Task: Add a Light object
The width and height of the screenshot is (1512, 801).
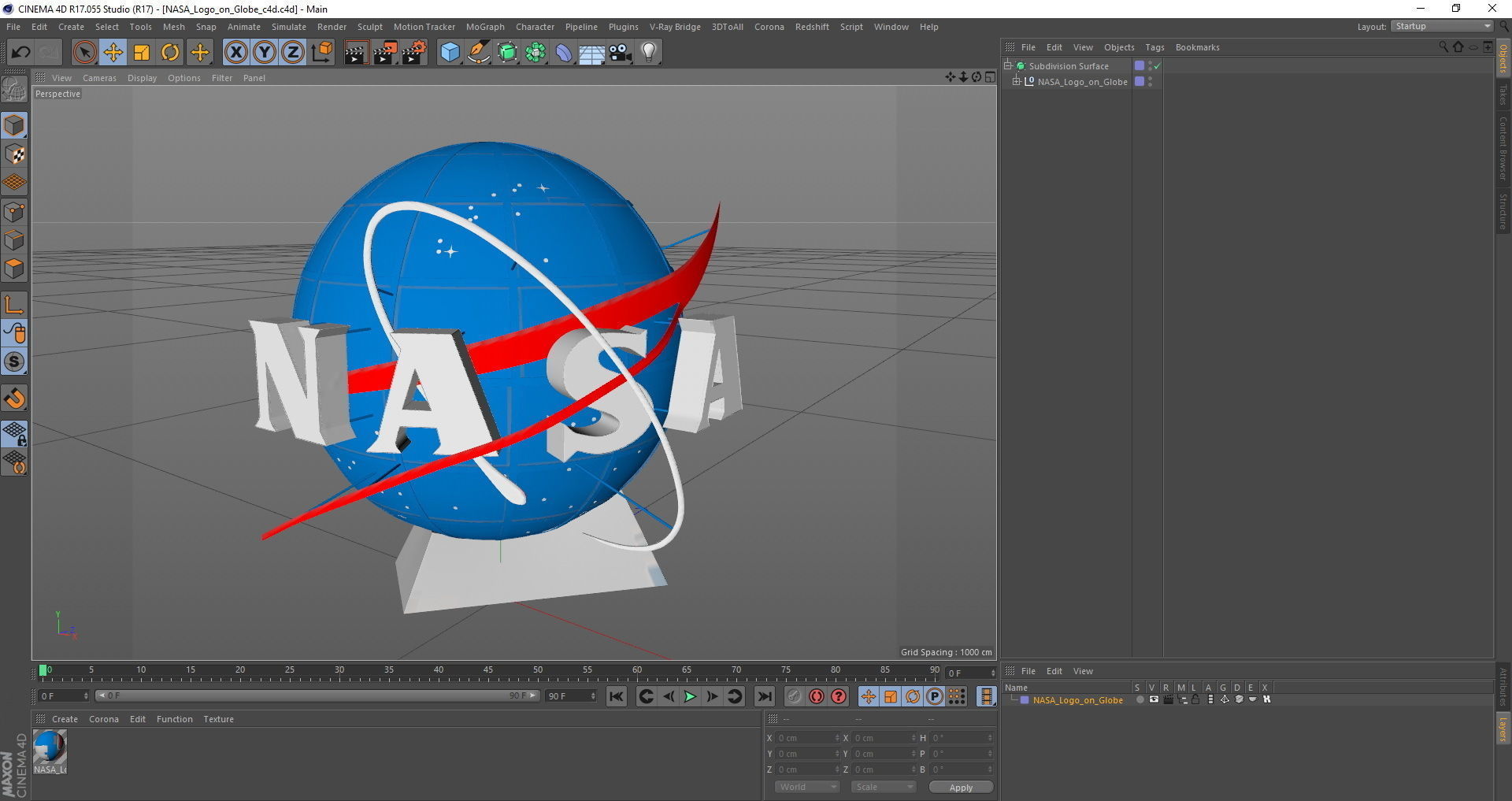Action: pos(649,53)
